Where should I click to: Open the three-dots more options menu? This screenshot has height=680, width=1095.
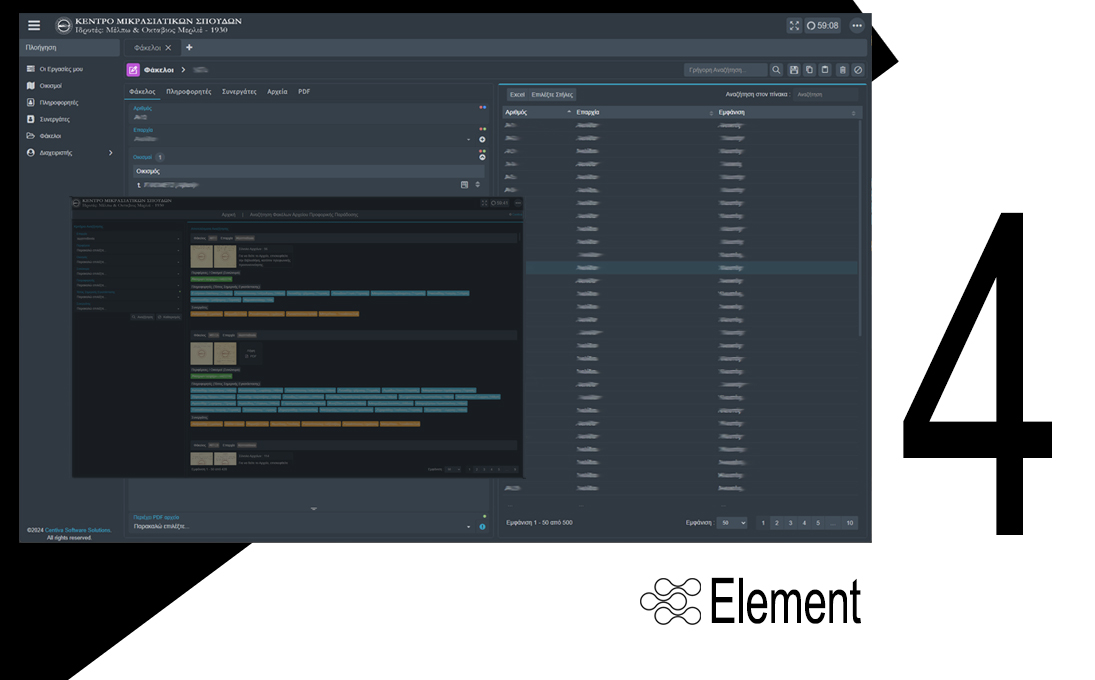point(857,25)
